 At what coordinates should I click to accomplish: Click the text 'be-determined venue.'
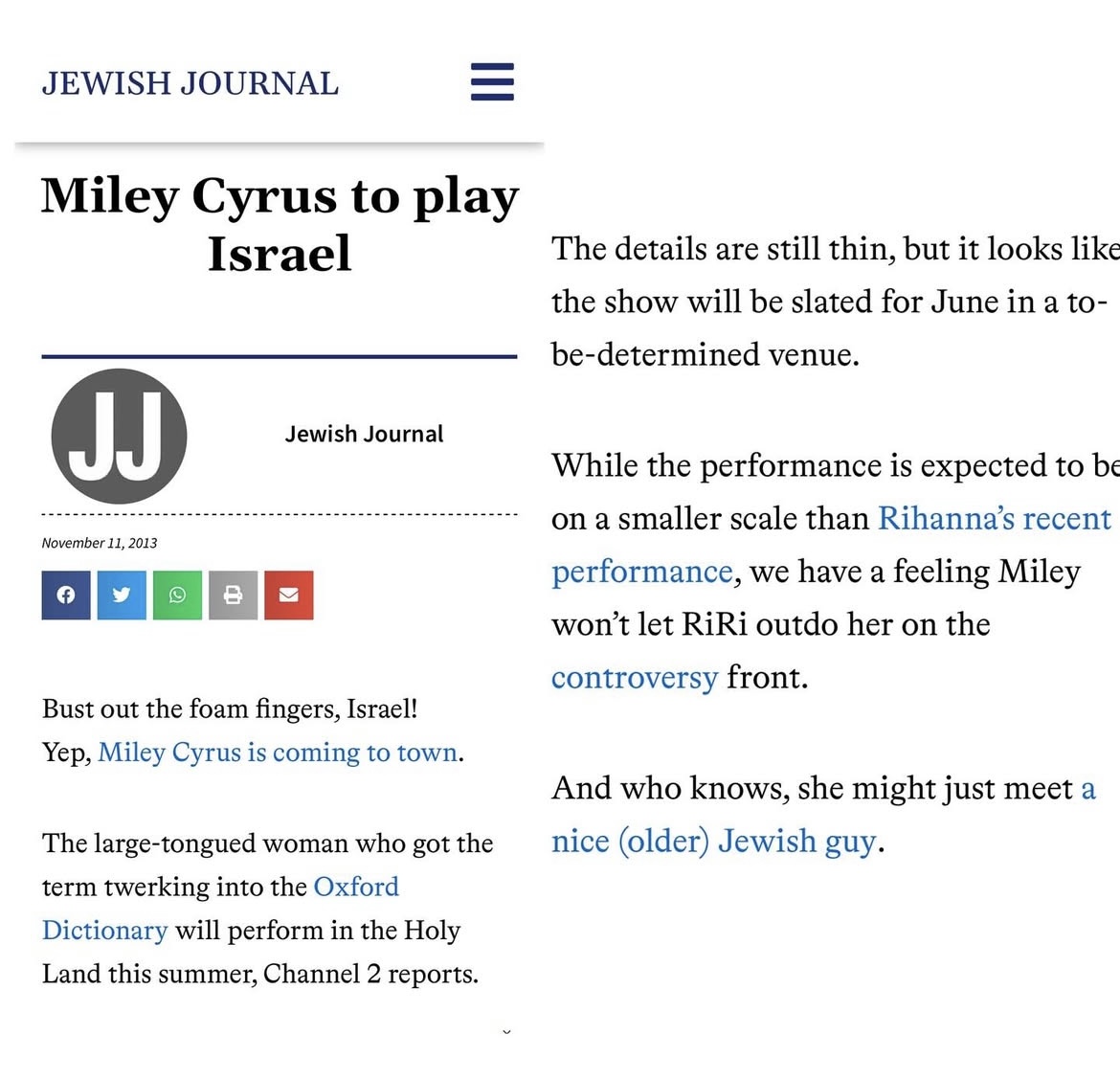(706, 354)
